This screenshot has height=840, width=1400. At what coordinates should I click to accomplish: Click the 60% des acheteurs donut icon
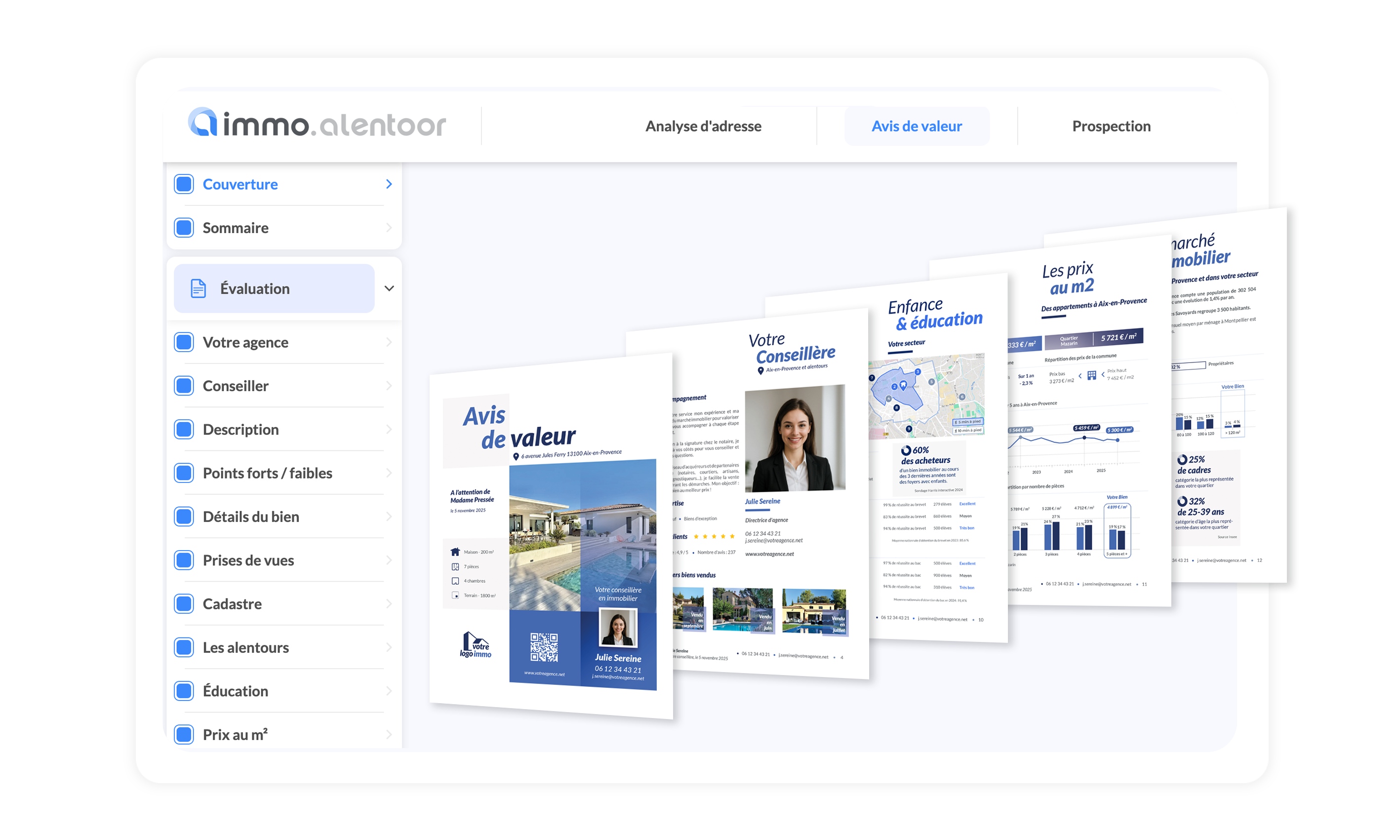point(905,450)
